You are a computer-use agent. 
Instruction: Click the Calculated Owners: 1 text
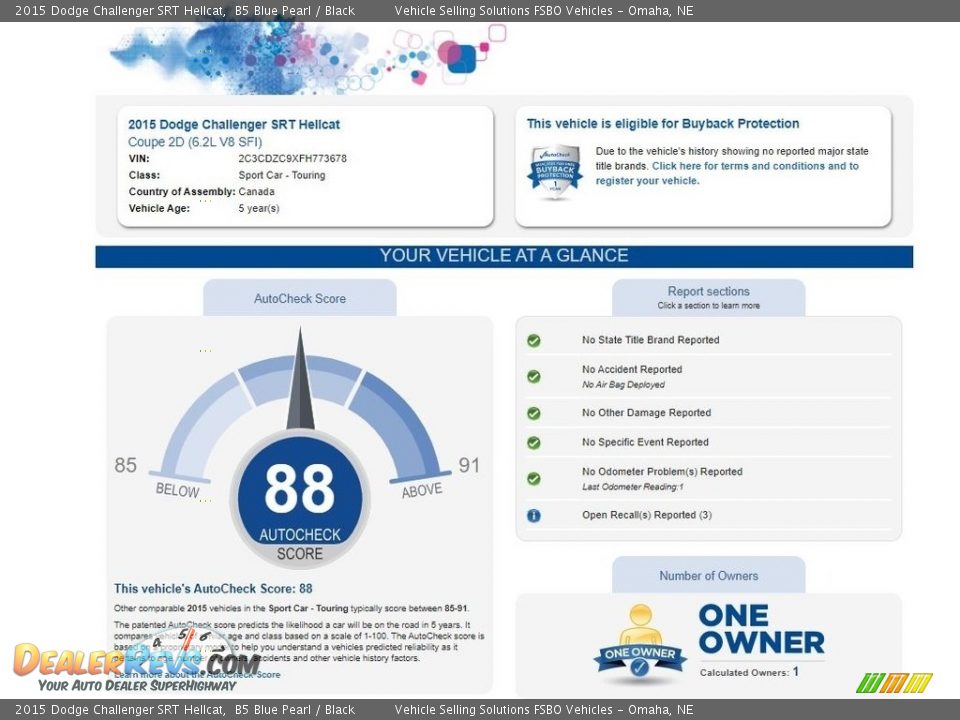(749, 672)
